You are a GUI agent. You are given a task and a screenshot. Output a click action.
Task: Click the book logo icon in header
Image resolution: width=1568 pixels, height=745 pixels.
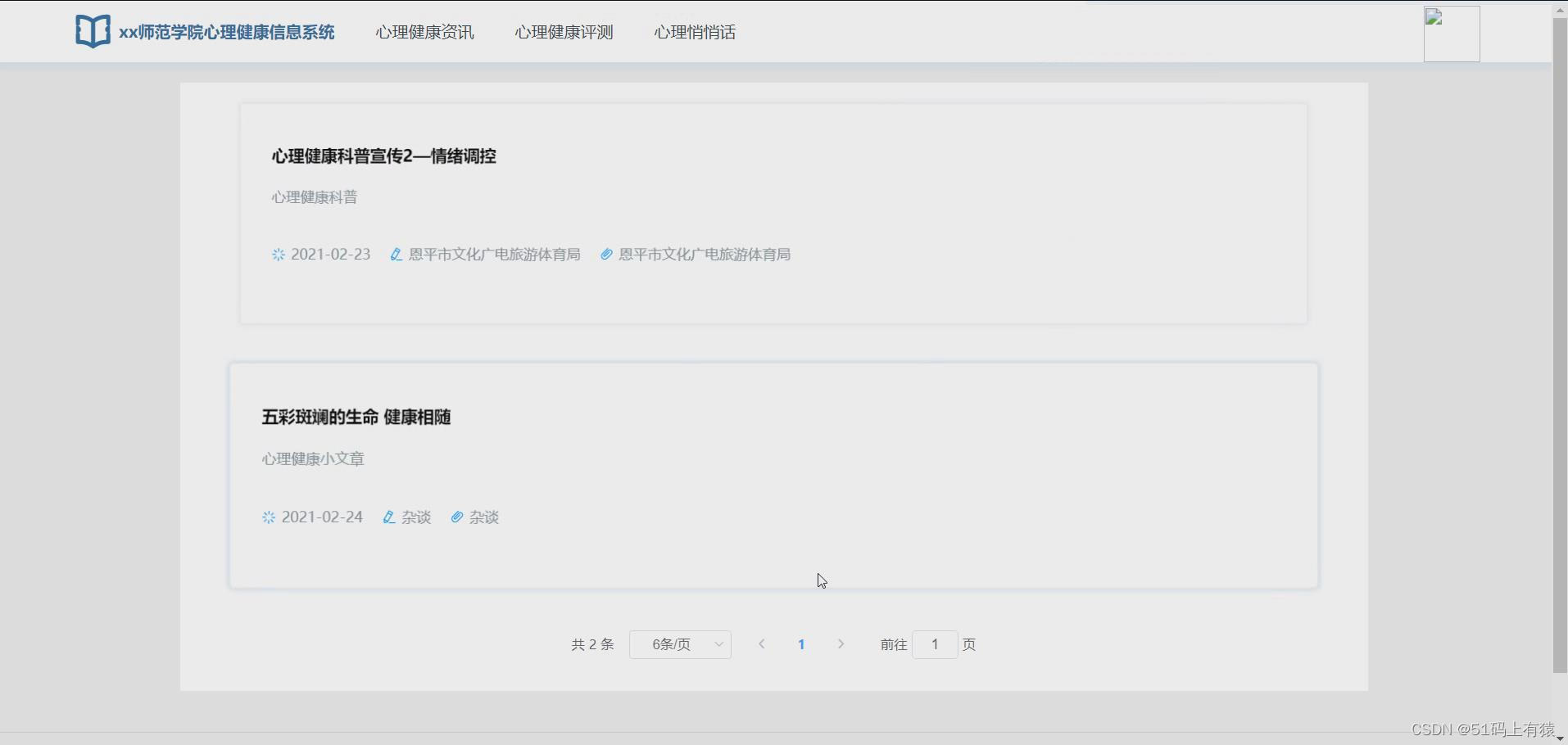[x=93, y=31]
